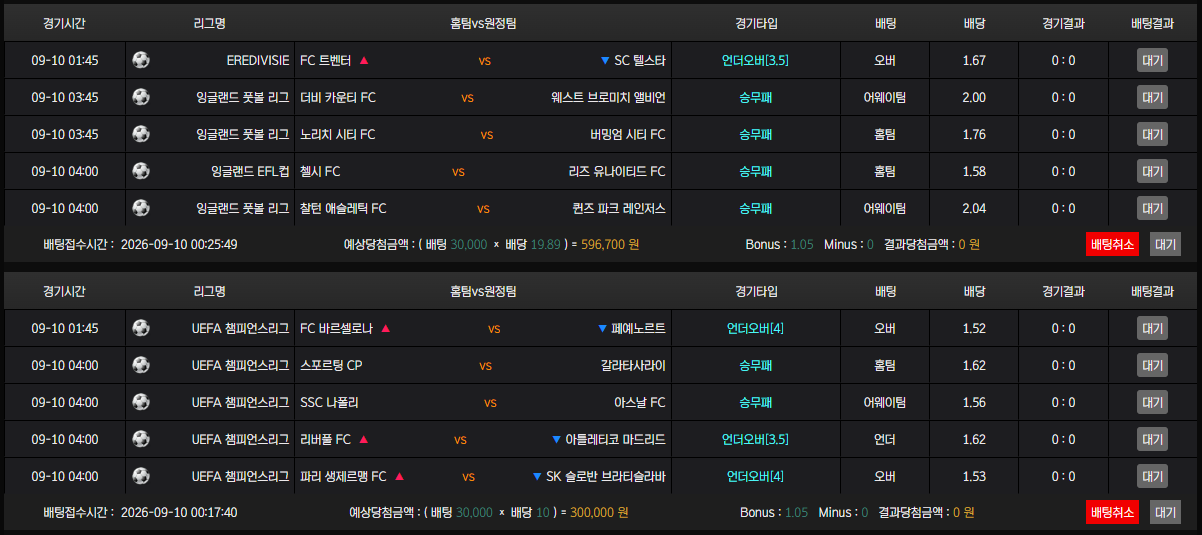Cancel the 596,700 원 bet slip
The height and width of the screenshot is (535, 1202).
(x=1112, y=244)
